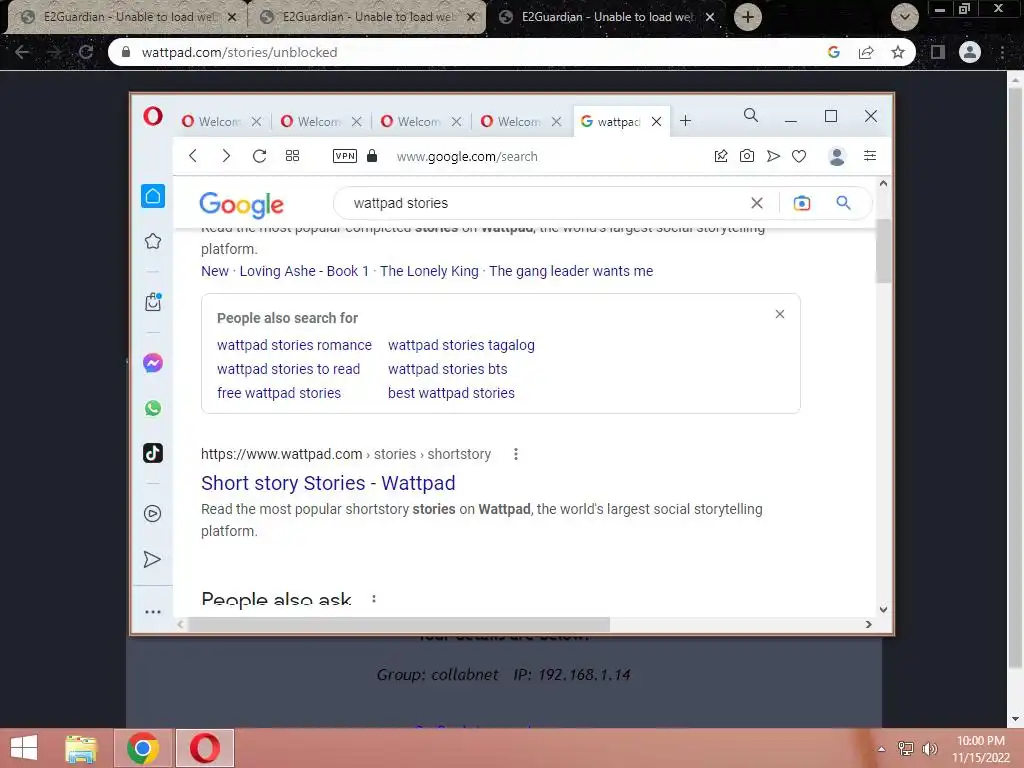Open Chrome side panel icon
This screenshot has width=1024, height=768.
(938, 52)
